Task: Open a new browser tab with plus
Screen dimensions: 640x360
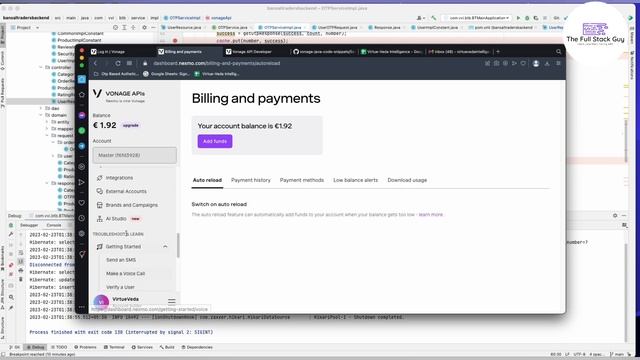Action: (498, 52)
